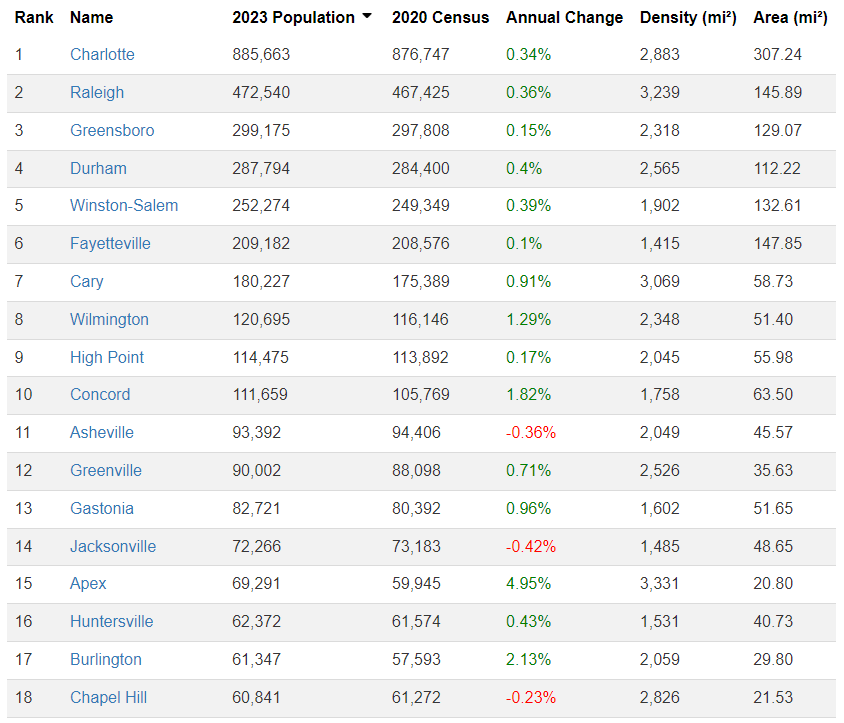This screenshot has height=723, width=844.
Task: Open the Charlotte city link
Action: [x=102, y=54]
